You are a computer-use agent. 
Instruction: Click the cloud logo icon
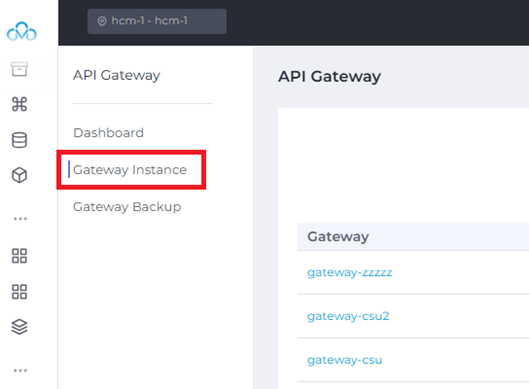click(x=22, y=31)
